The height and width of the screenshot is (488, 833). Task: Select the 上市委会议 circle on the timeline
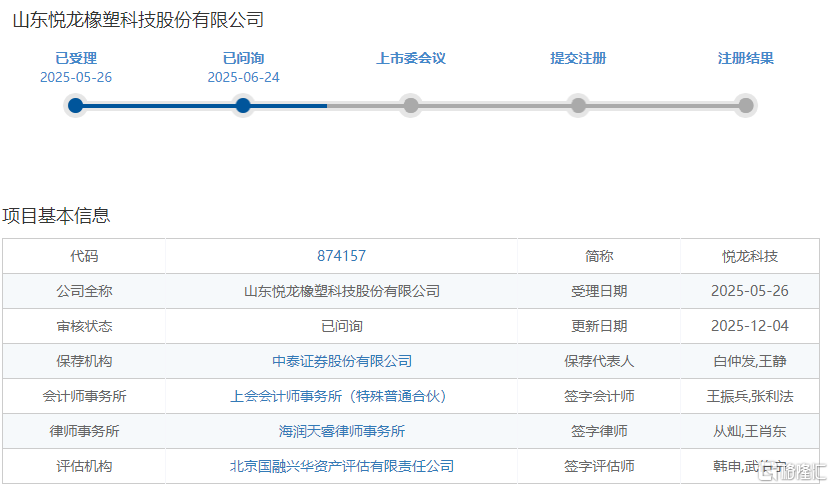pos(410,105)
